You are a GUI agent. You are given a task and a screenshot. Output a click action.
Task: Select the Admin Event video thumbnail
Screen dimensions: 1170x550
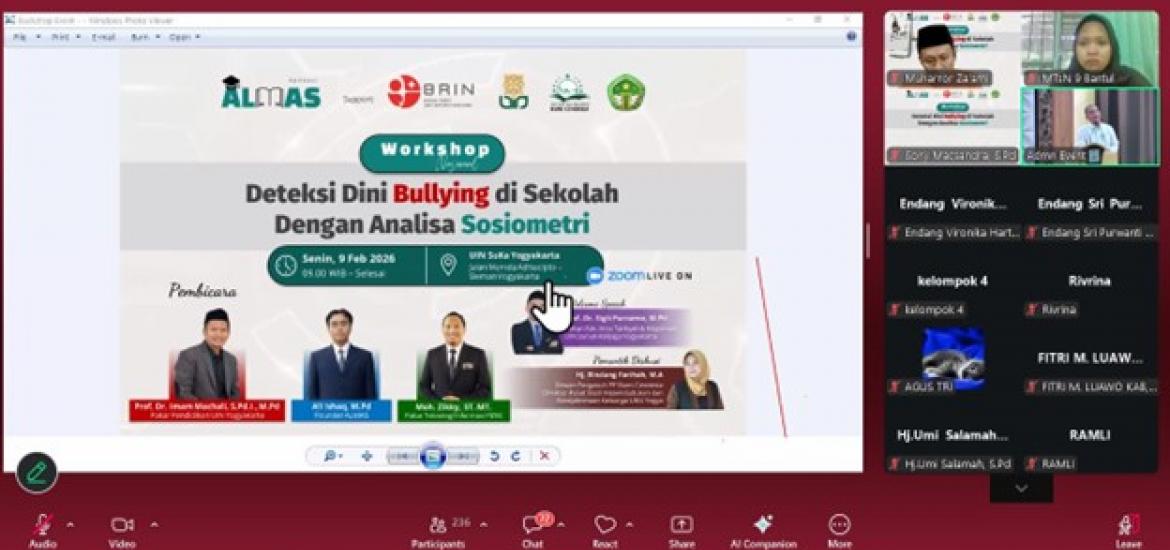coord(1089,126)
